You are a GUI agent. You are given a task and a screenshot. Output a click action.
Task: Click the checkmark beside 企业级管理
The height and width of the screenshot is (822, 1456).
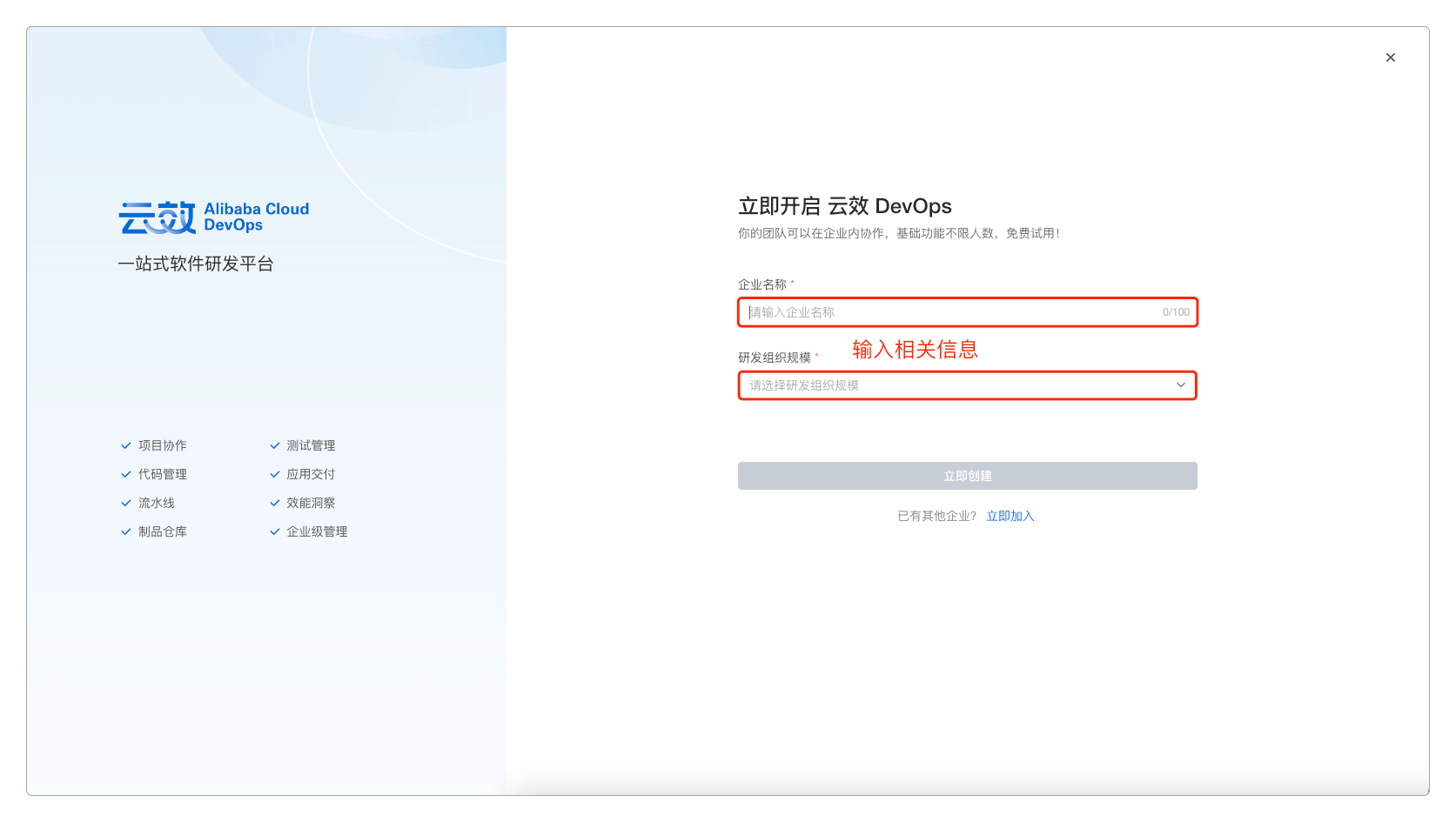pyautogui.click(x=275, y=531)
